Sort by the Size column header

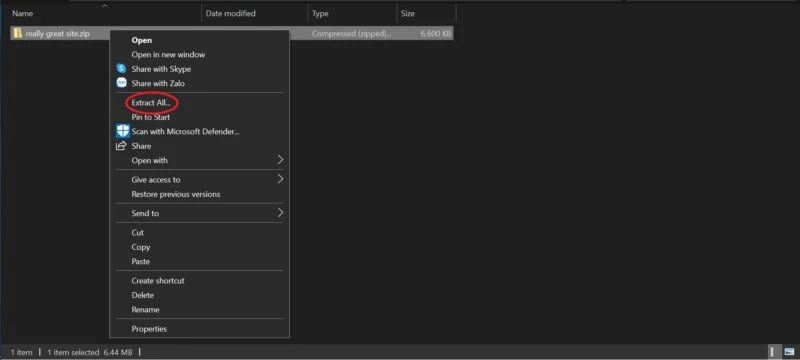click(x=426, y=14)
